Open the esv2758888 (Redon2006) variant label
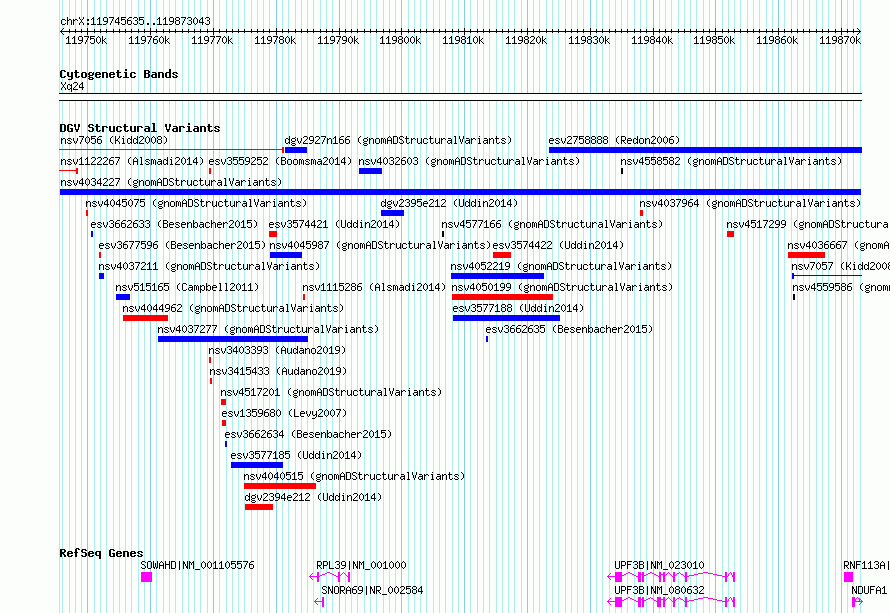 614,140
